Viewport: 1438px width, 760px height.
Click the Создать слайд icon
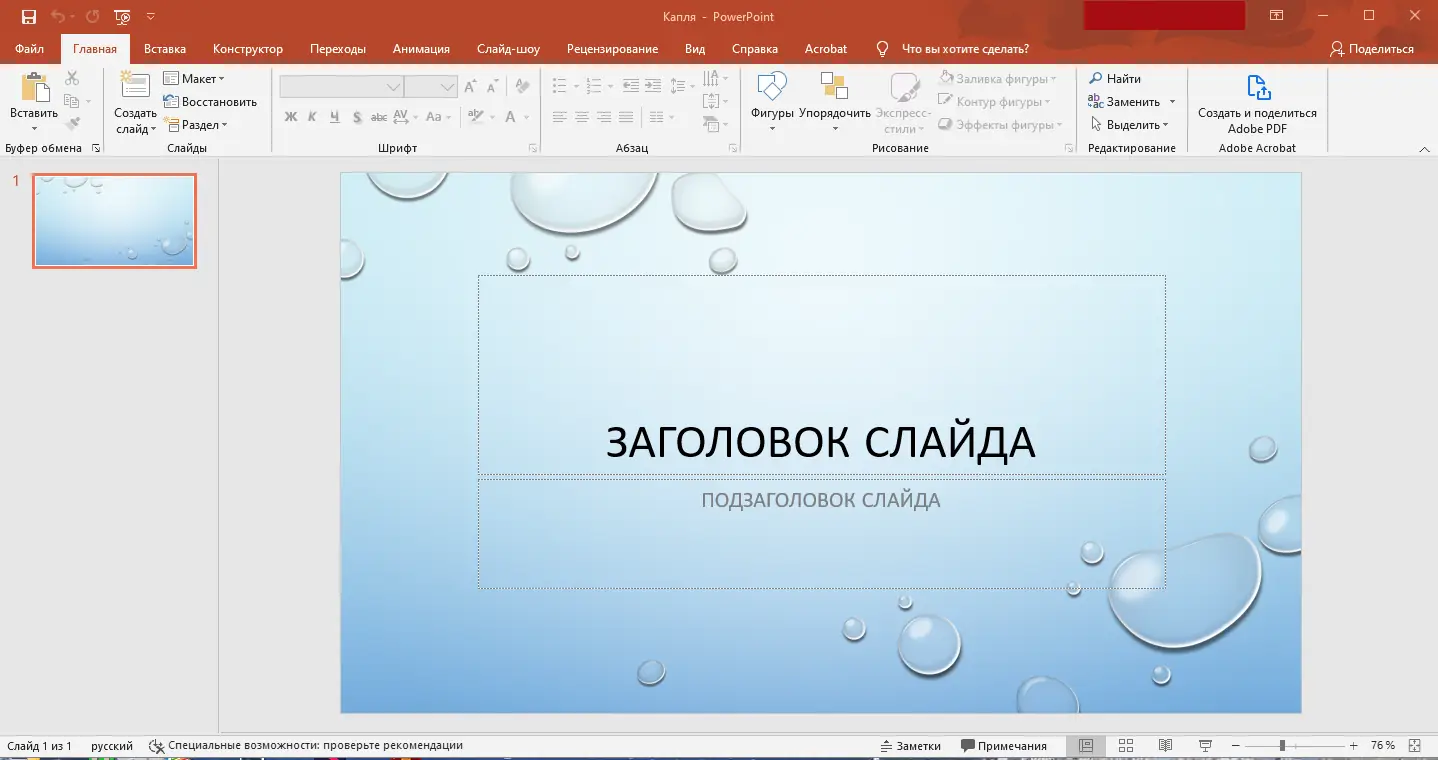pyautogui.click(x=135, y=86)
